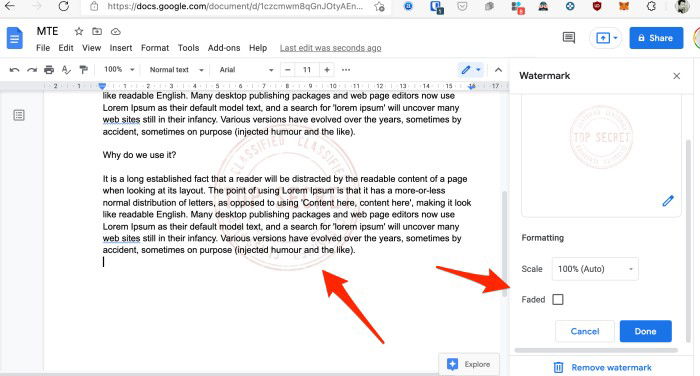Open the More toolbar options ellipsis
The width and height of the screenshot is (700, 376).
(x=346, y=70)
